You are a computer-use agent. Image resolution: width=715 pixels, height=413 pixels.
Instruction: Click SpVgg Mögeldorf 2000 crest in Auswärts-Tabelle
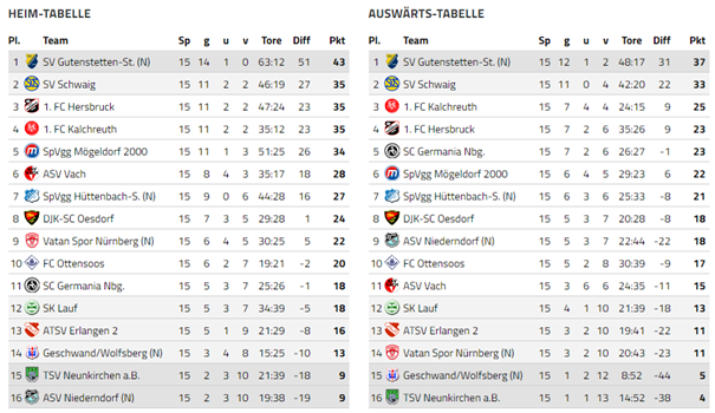(392, 174)
